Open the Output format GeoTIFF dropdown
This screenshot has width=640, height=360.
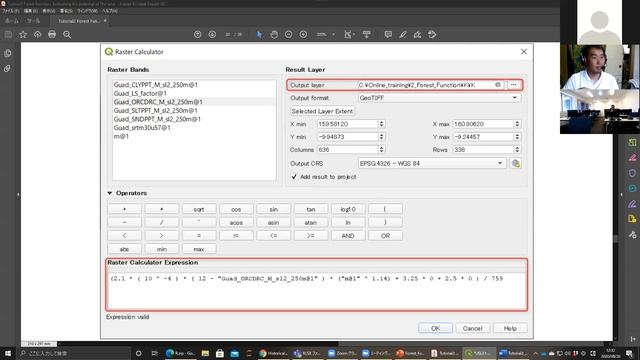(x=439, y=98)
